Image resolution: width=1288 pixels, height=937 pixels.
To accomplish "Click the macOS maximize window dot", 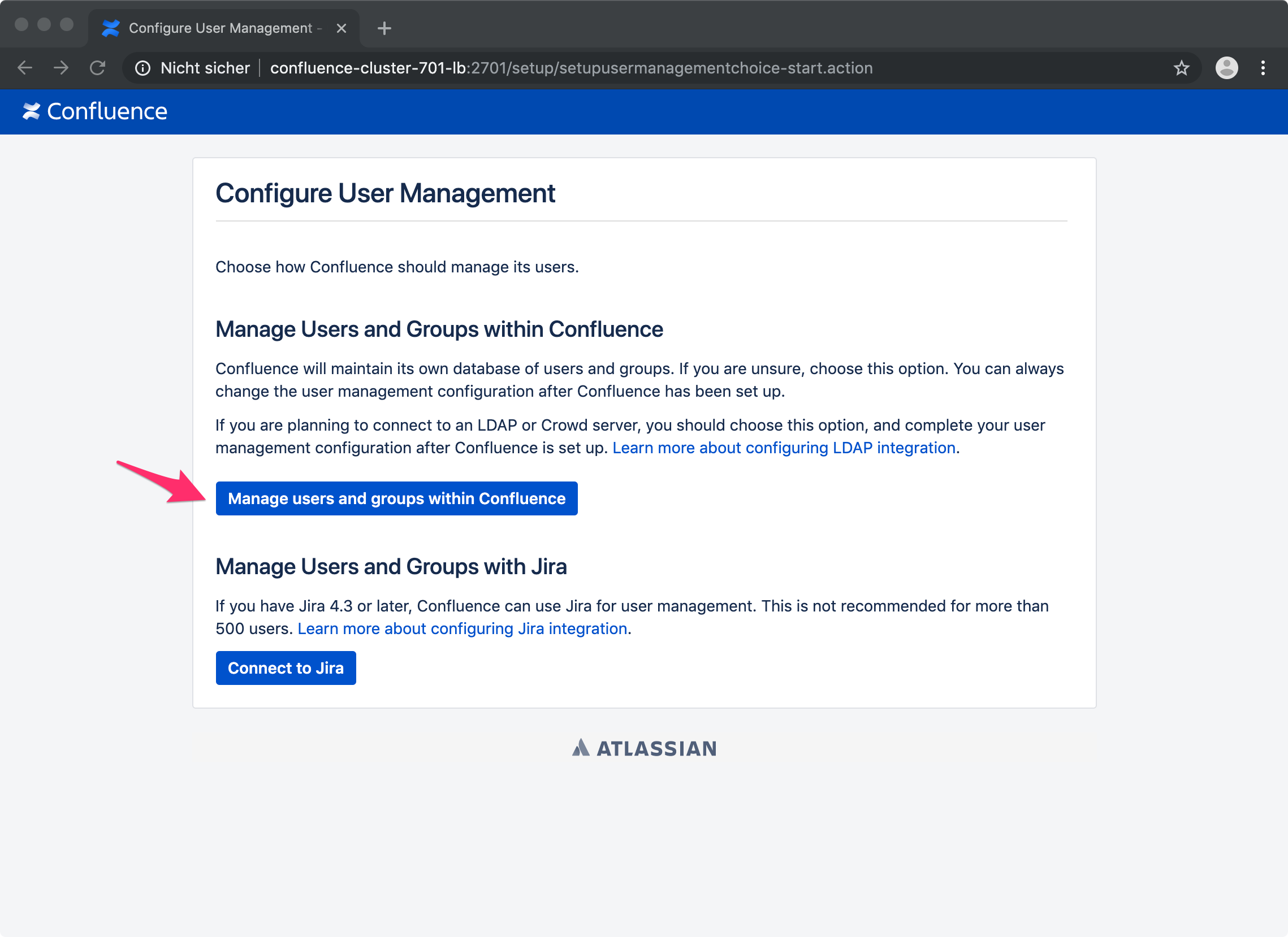I will 67,24.
